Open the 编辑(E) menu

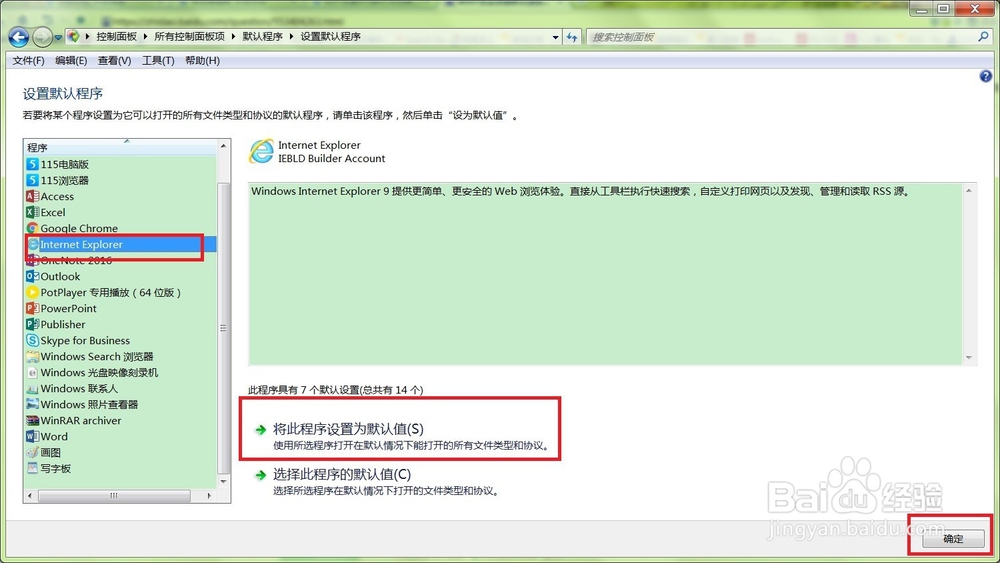(71, 61)
